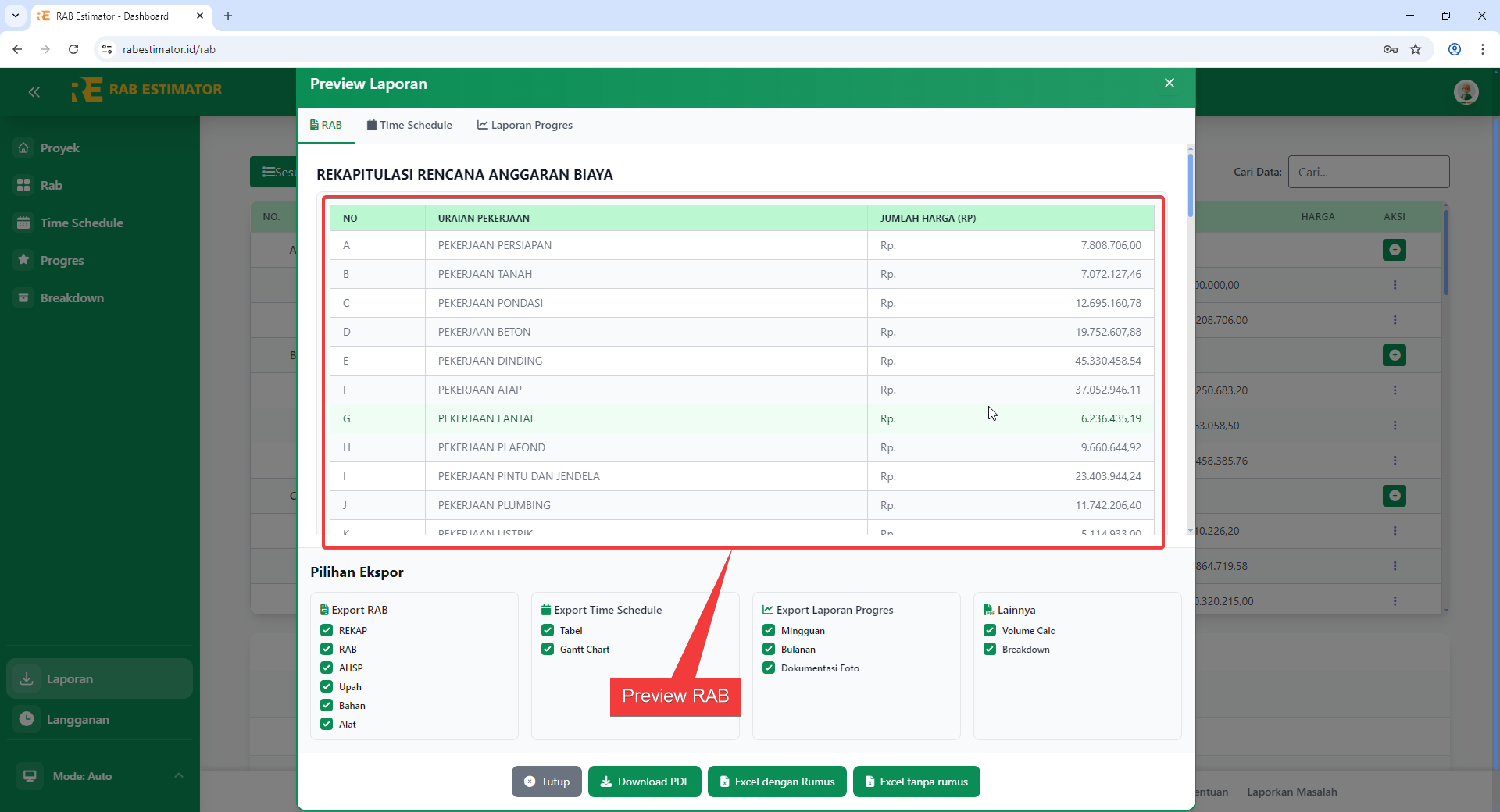Image resolution: width=1500 pixels, height=812 pixels.
Task: Toggle the Gantt Chart checkbox
Action: pyautogui.click(x=548, y=650)
